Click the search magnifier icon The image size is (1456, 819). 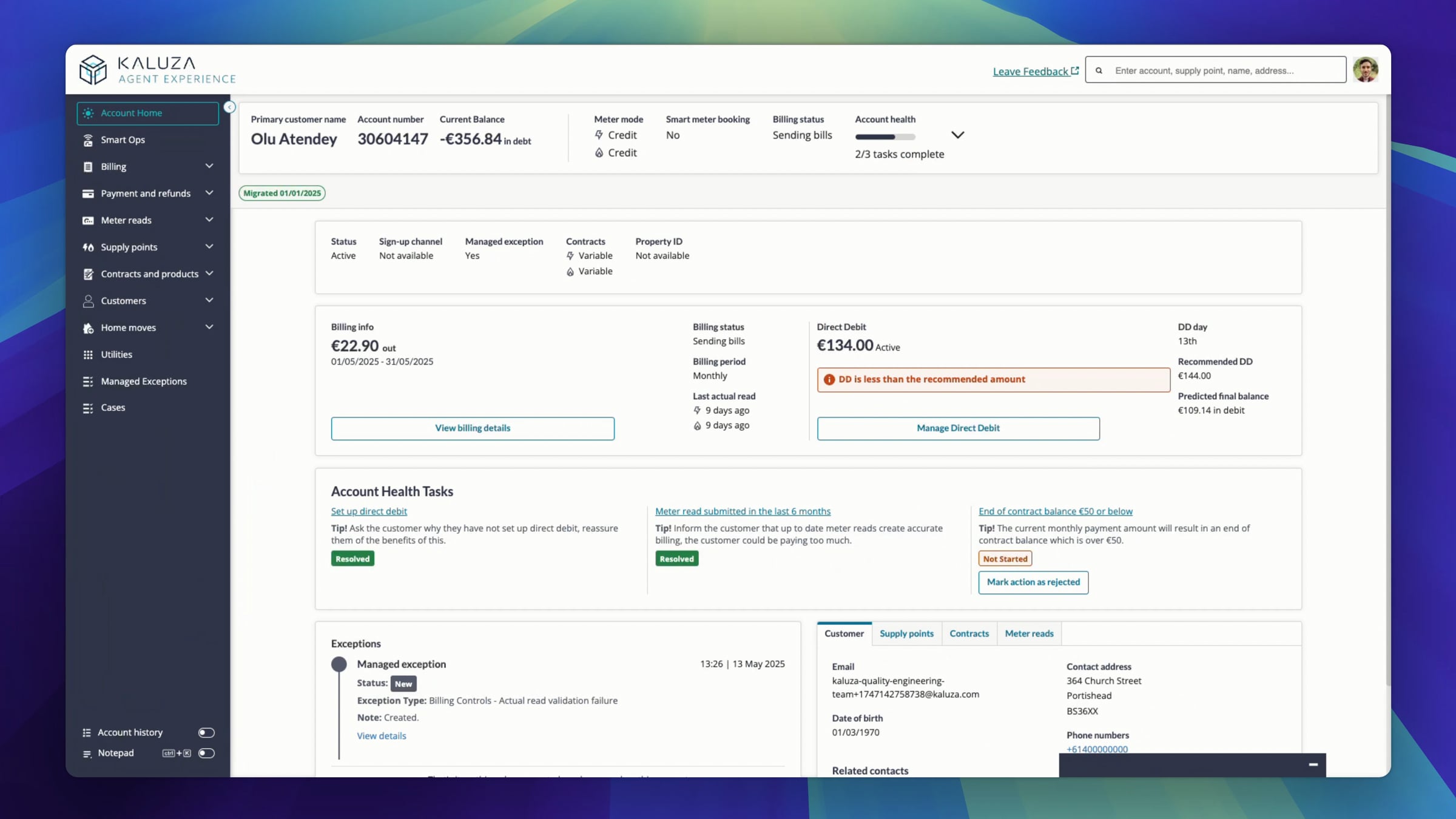coord(1099,70)
